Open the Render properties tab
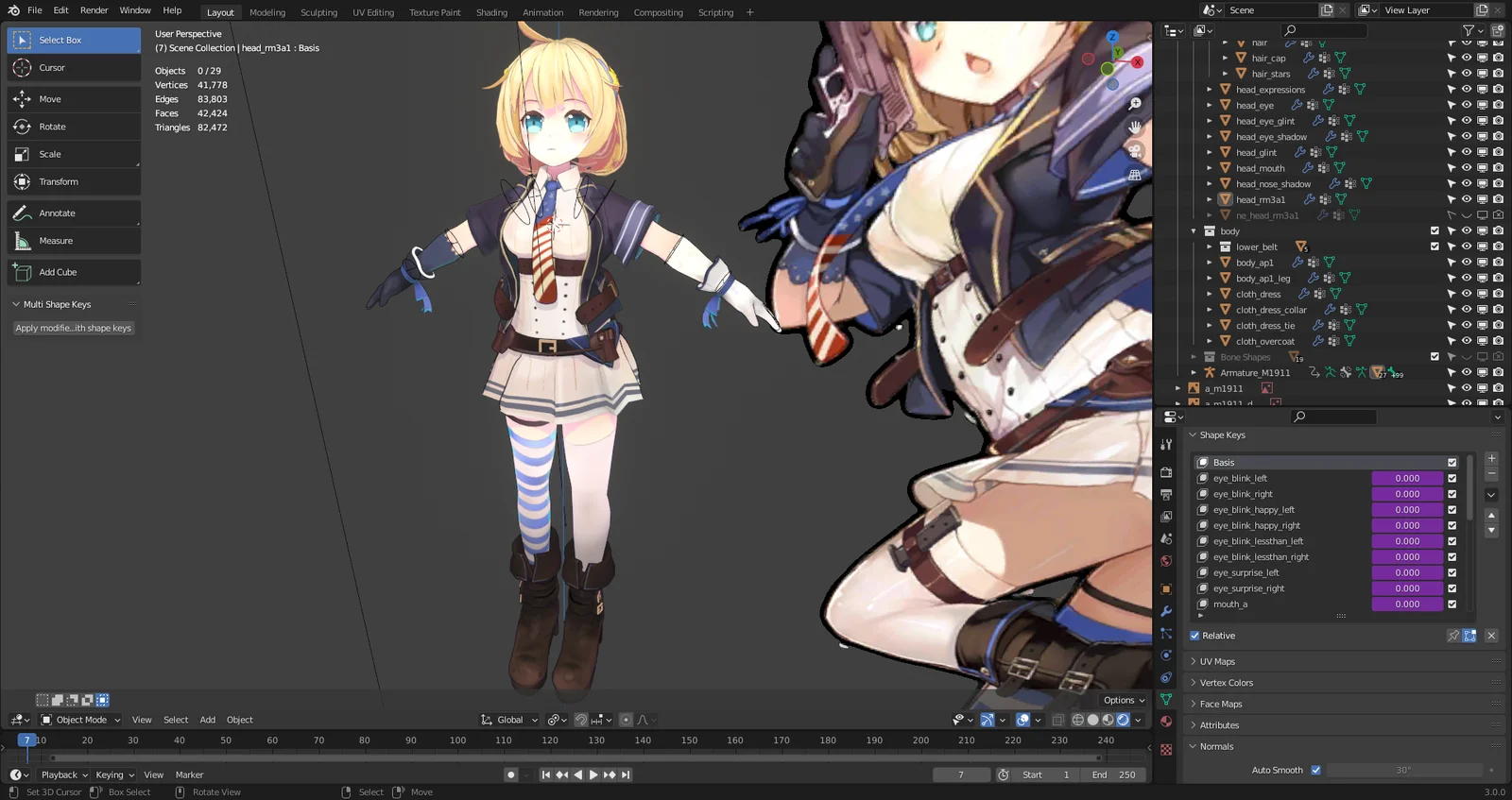Viewport: 1512px width, 800px height. (1166, 471)
